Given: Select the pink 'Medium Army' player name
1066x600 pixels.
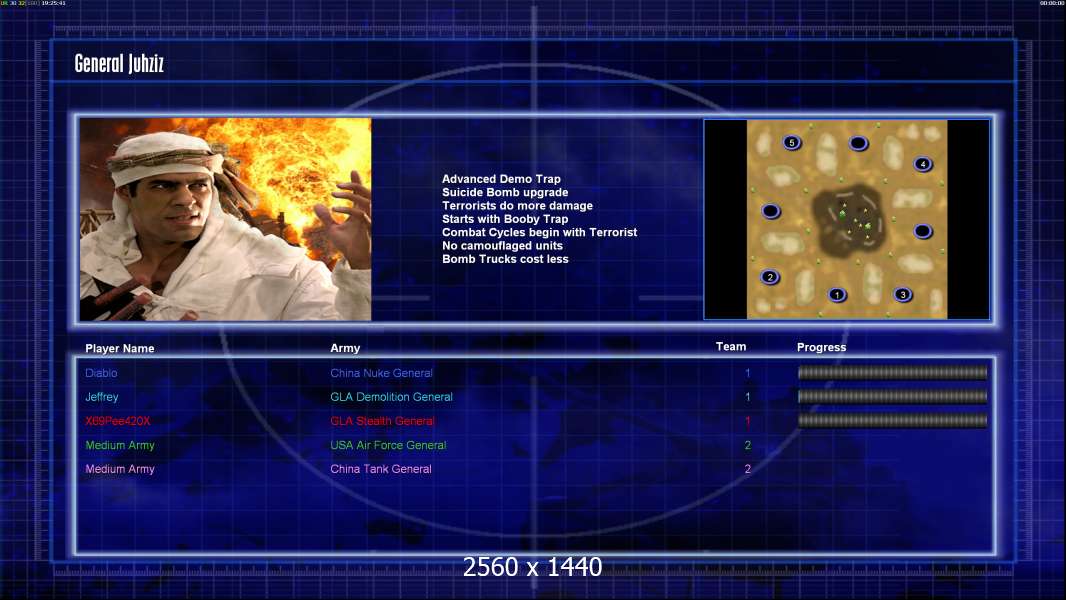Looking at the screenshot, I should (x=120, y=469).
